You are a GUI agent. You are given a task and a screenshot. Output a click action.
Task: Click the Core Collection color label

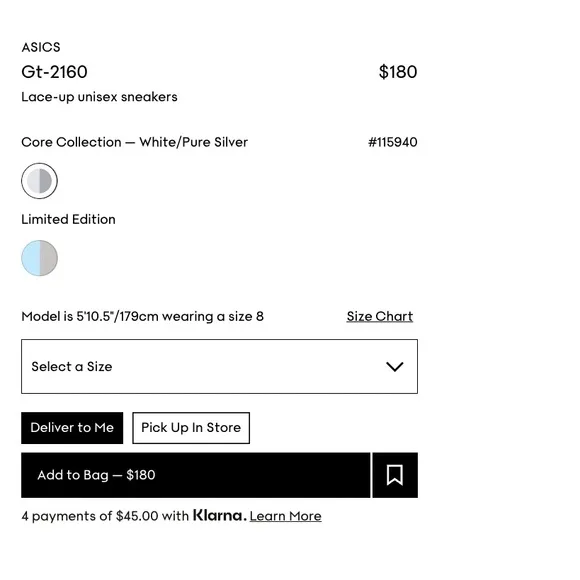tap(135, 142)
